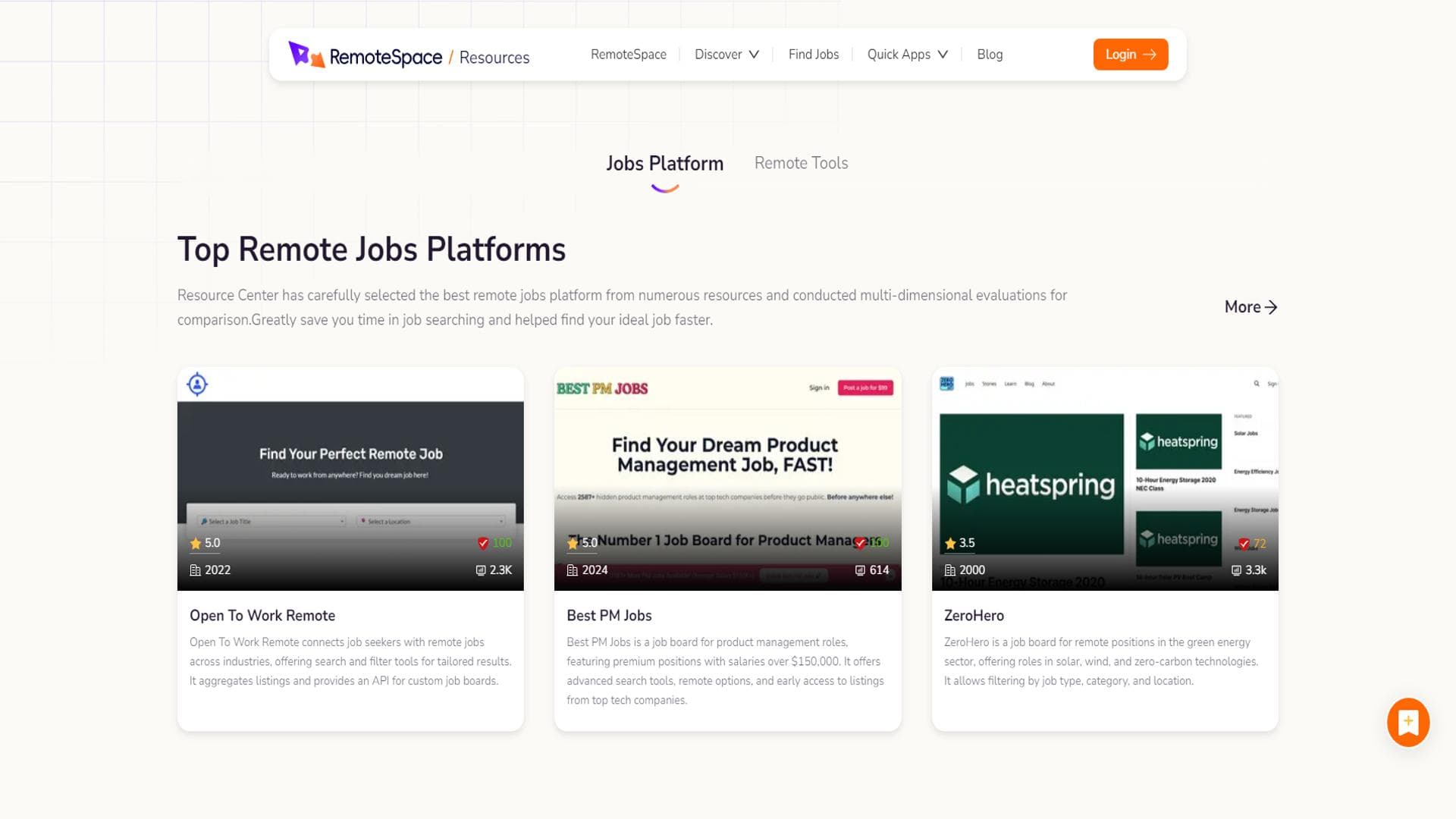The image size is (1456, 819).
Task: Open the Best PM Jobs title link
Action: [x=609, y=616]
